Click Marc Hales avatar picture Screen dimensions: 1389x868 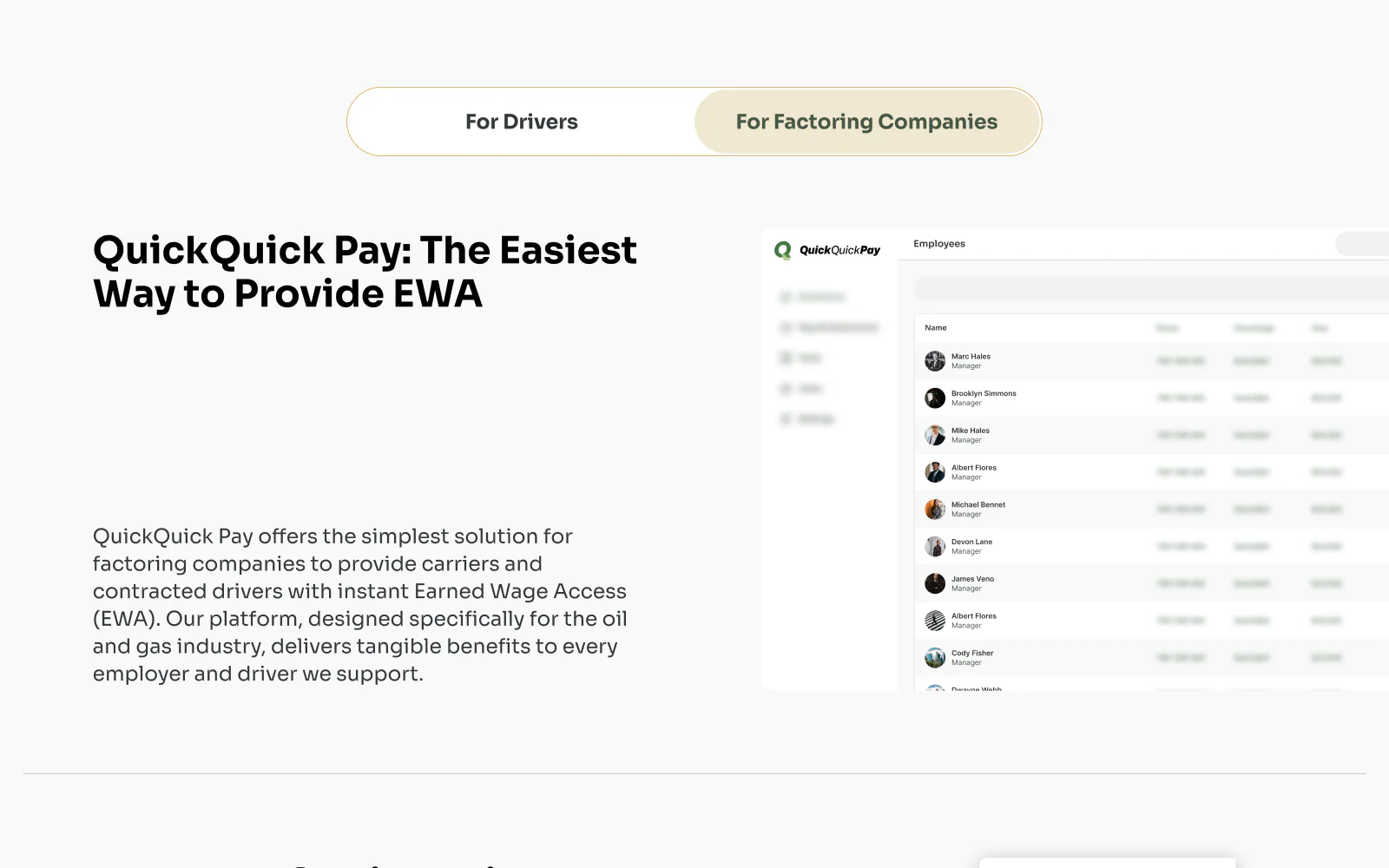click(935, 361)
